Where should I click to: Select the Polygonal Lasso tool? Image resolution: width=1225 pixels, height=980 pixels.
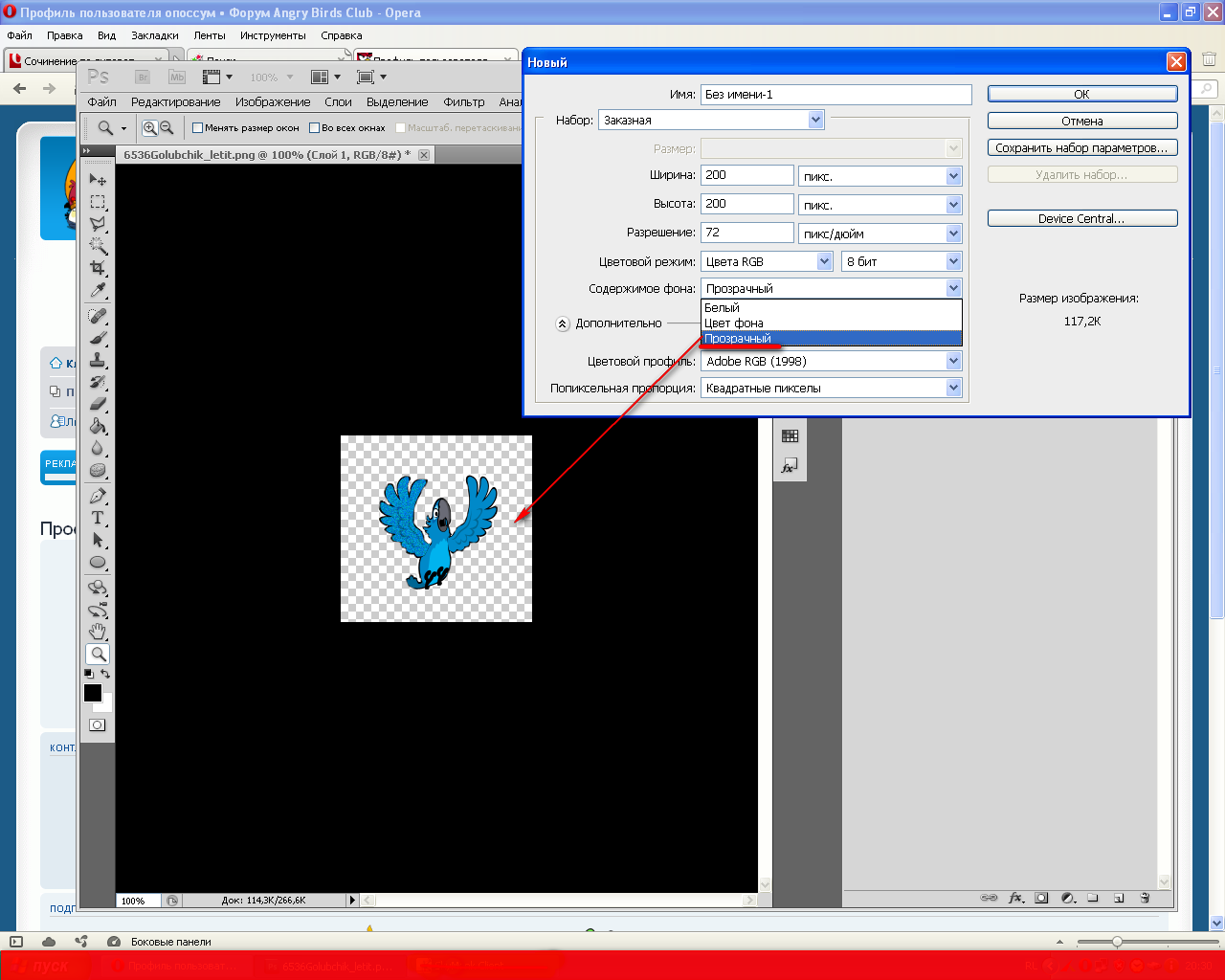pos(98,224)
